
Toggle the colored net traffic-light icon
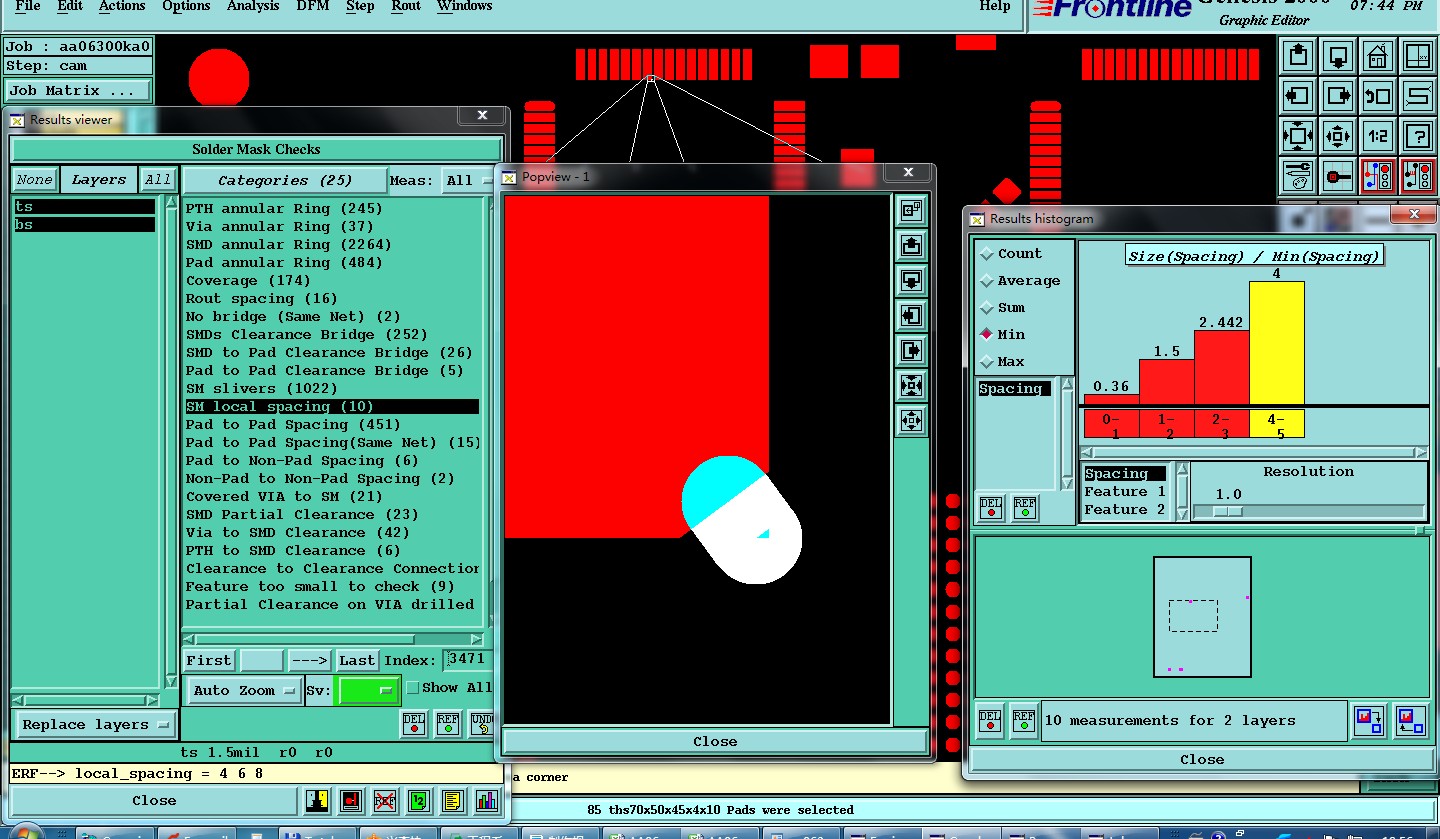(x=1378, y=176)
